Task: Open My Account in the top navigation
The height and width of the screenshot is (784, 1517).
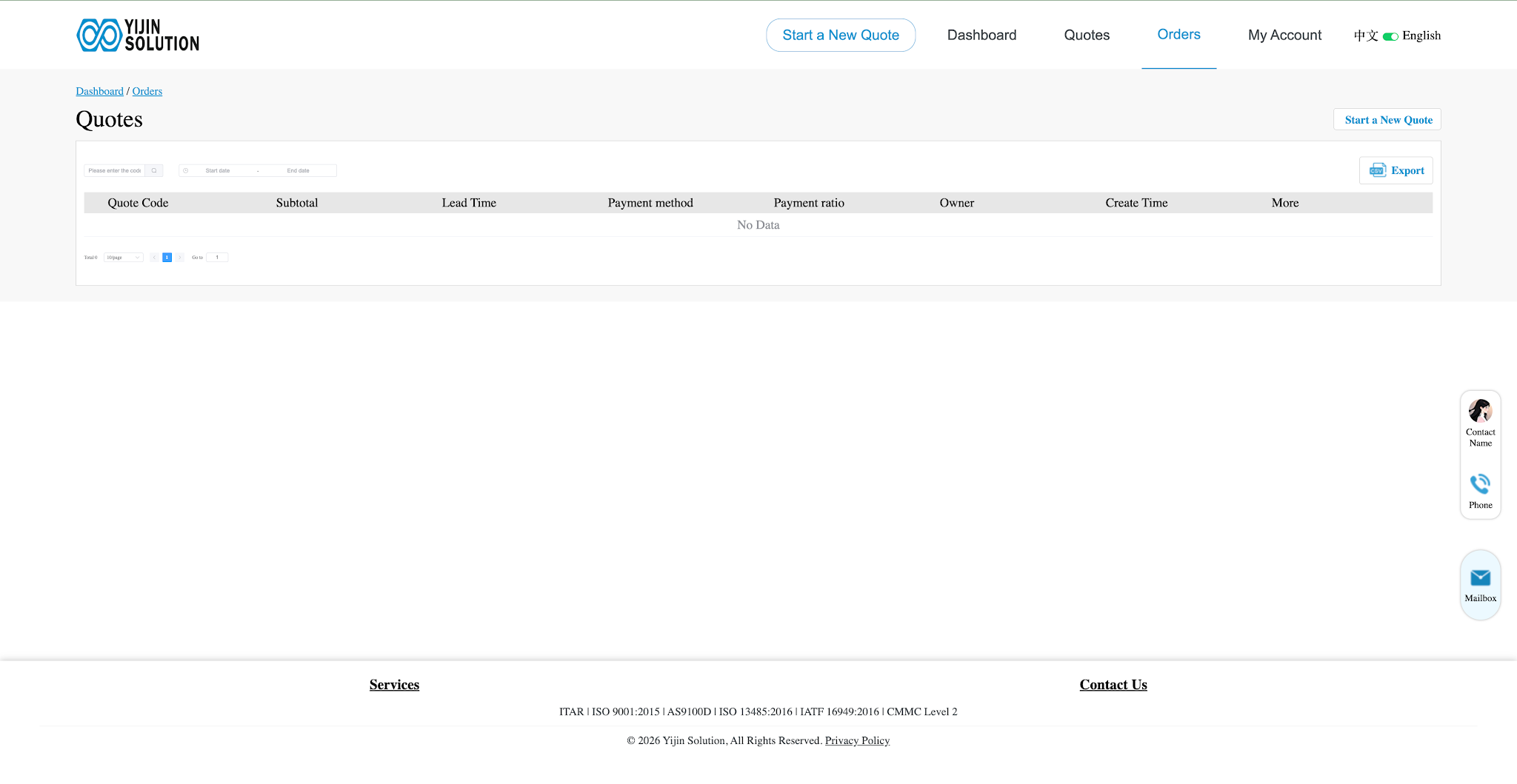Action: (x=1284, y=36)
